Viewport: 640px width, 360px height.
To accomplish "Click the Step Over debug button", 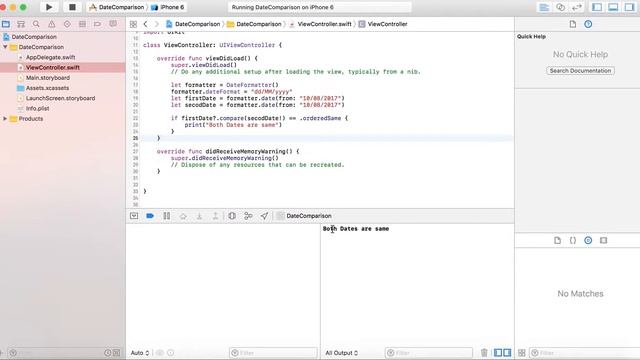I will pyautogui.click(x=183, y=216).
